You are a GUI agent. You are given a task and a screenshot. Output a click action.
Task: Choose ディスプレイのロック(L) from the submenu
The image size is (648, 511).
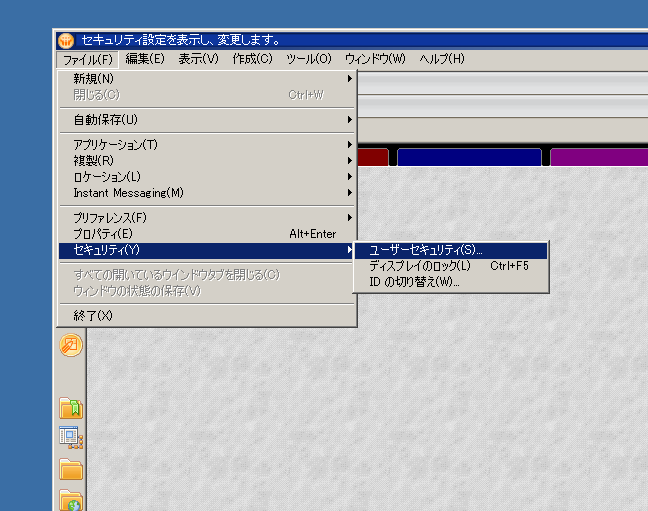(451, 266)
